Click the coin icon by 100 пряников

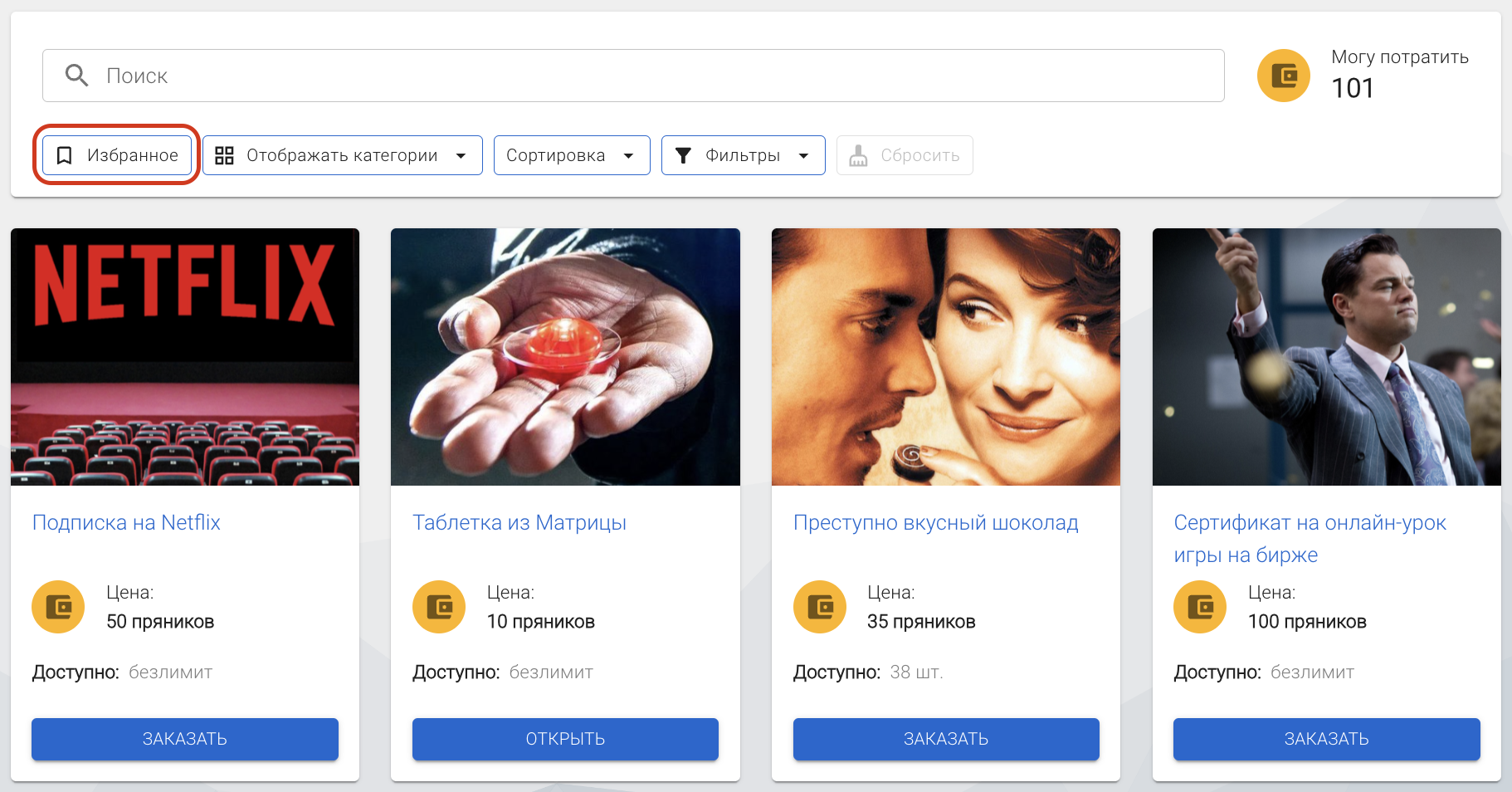tap(1200, 607)
